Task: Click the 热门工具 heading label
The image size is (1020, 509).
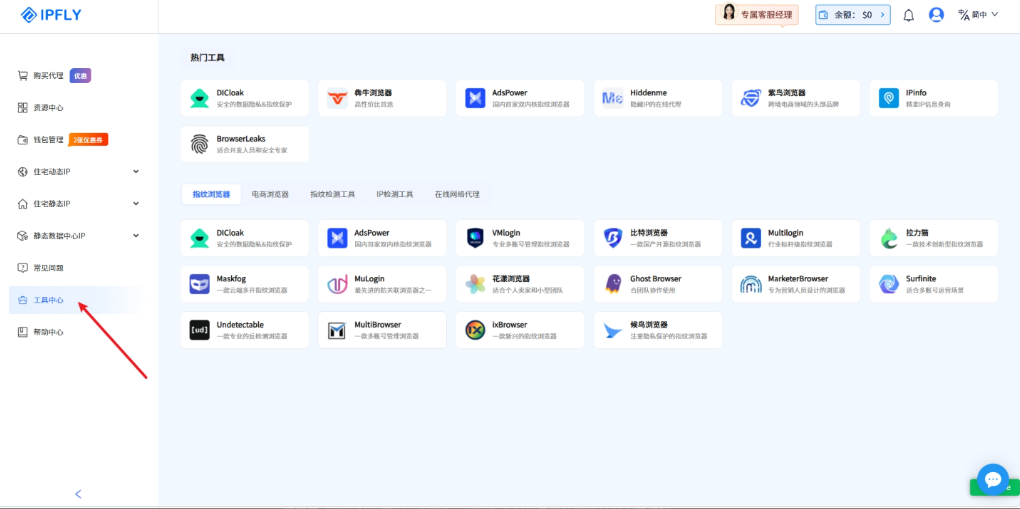Action: (208, 58)
